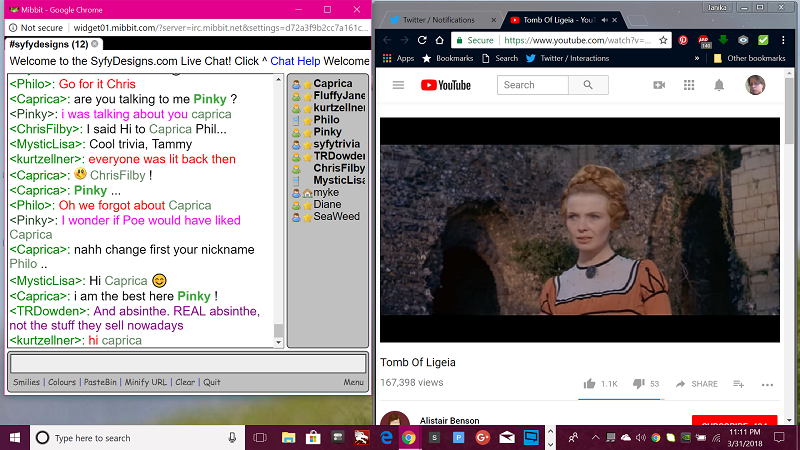Click the Pinterest extension icon
The height and width of the screenshot is (450, 800).
683,40
